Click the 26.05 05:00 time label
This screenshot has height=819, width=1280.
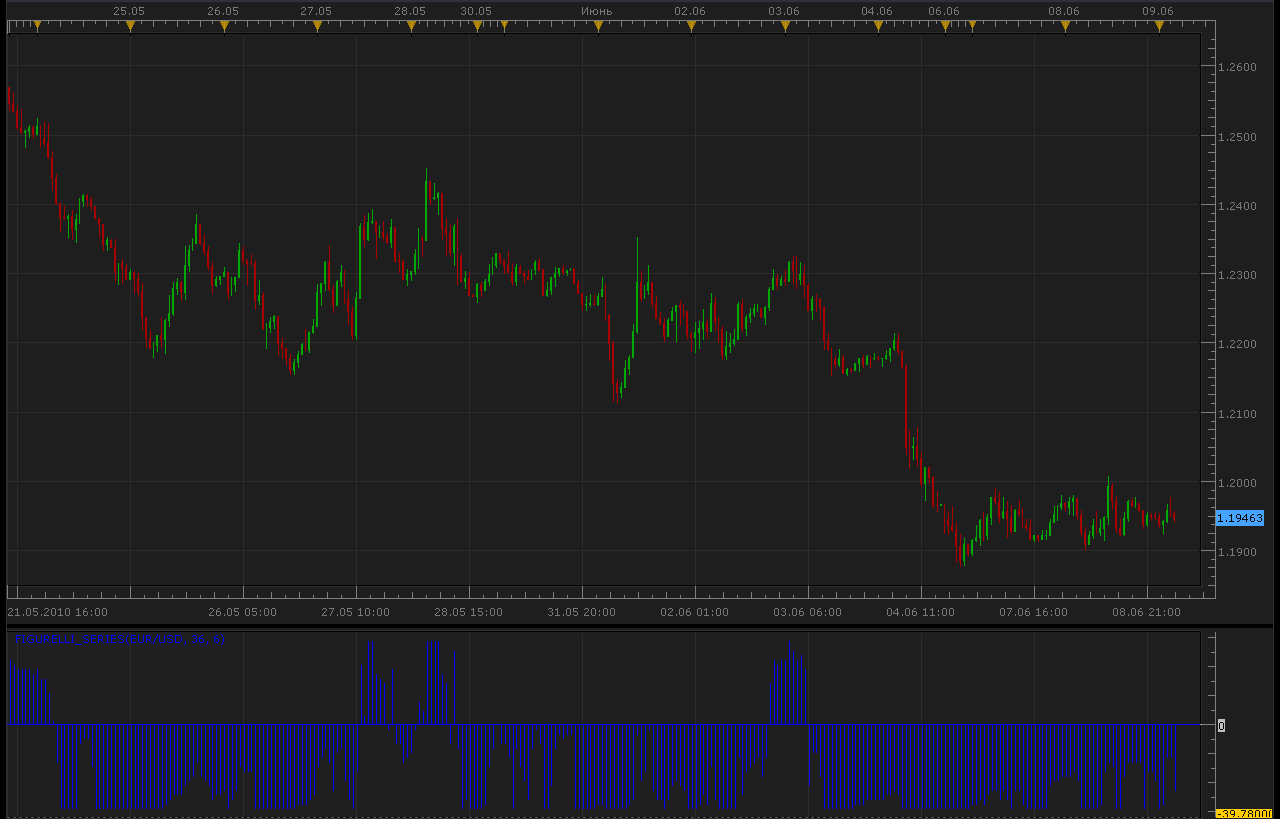tap(243, 612)
